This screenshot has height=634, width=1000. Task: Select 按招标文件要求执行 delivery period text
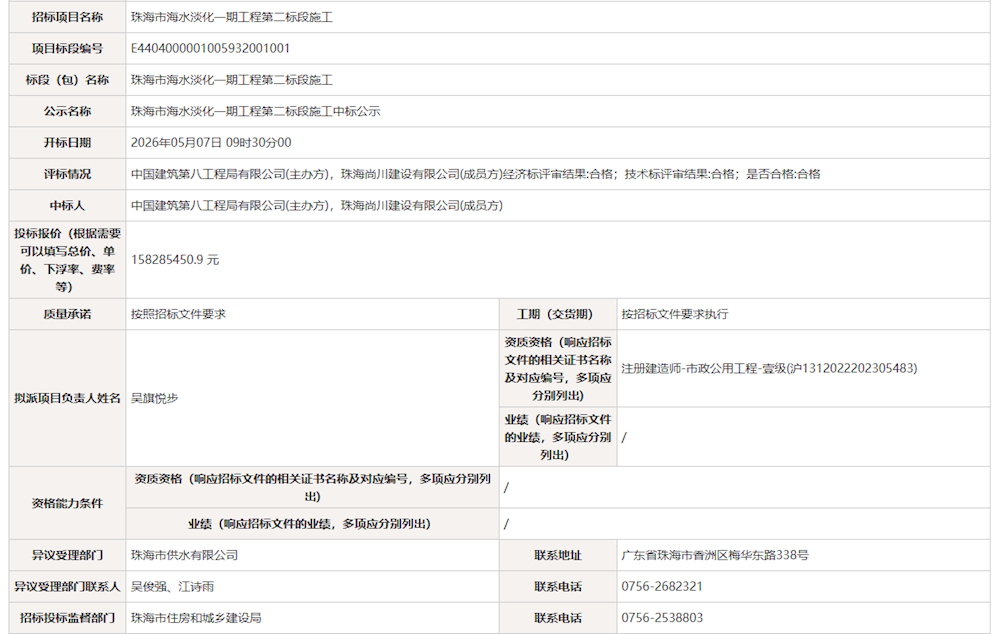coord(675,314)
